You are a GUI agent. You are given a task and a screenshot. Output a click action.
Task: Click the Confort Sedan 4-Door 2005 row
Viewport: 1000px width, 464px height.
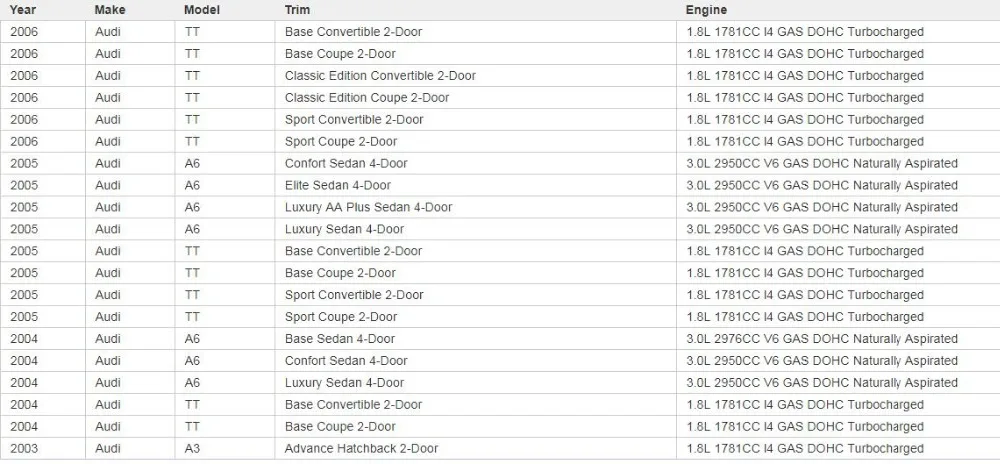[x=500, y=164]
